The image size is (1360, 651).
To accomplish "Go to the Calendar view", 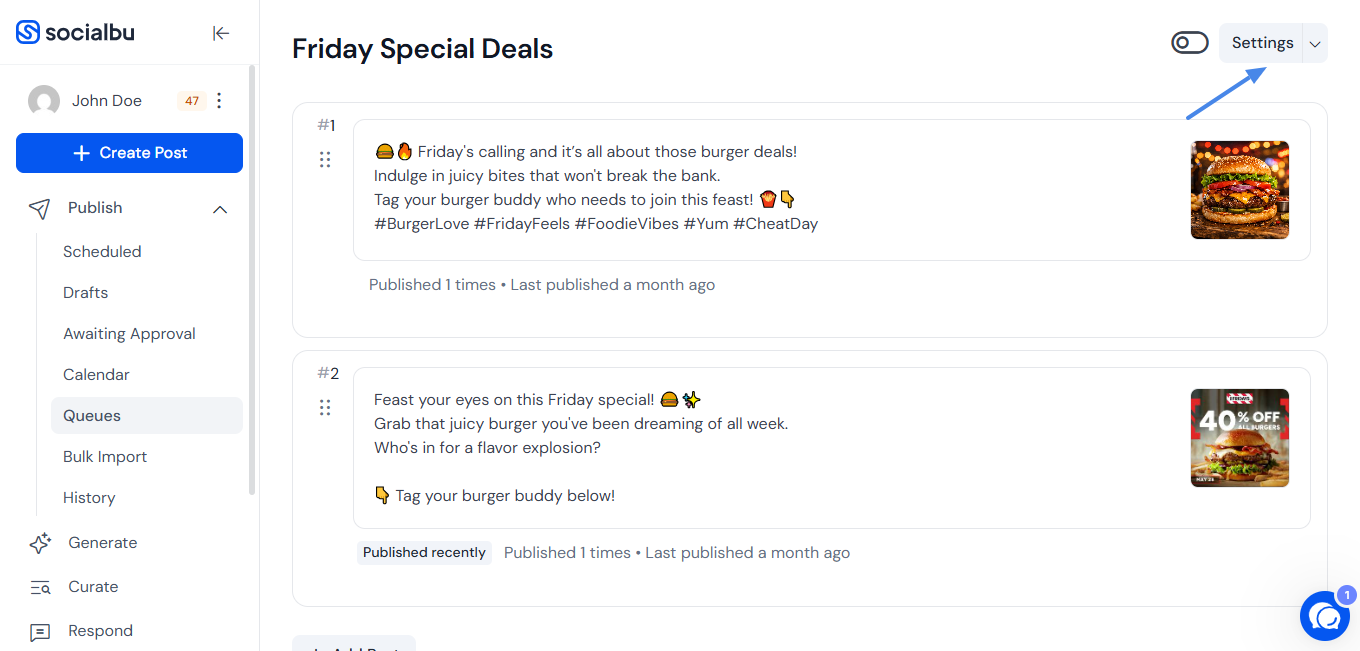I will coord(96,375).
